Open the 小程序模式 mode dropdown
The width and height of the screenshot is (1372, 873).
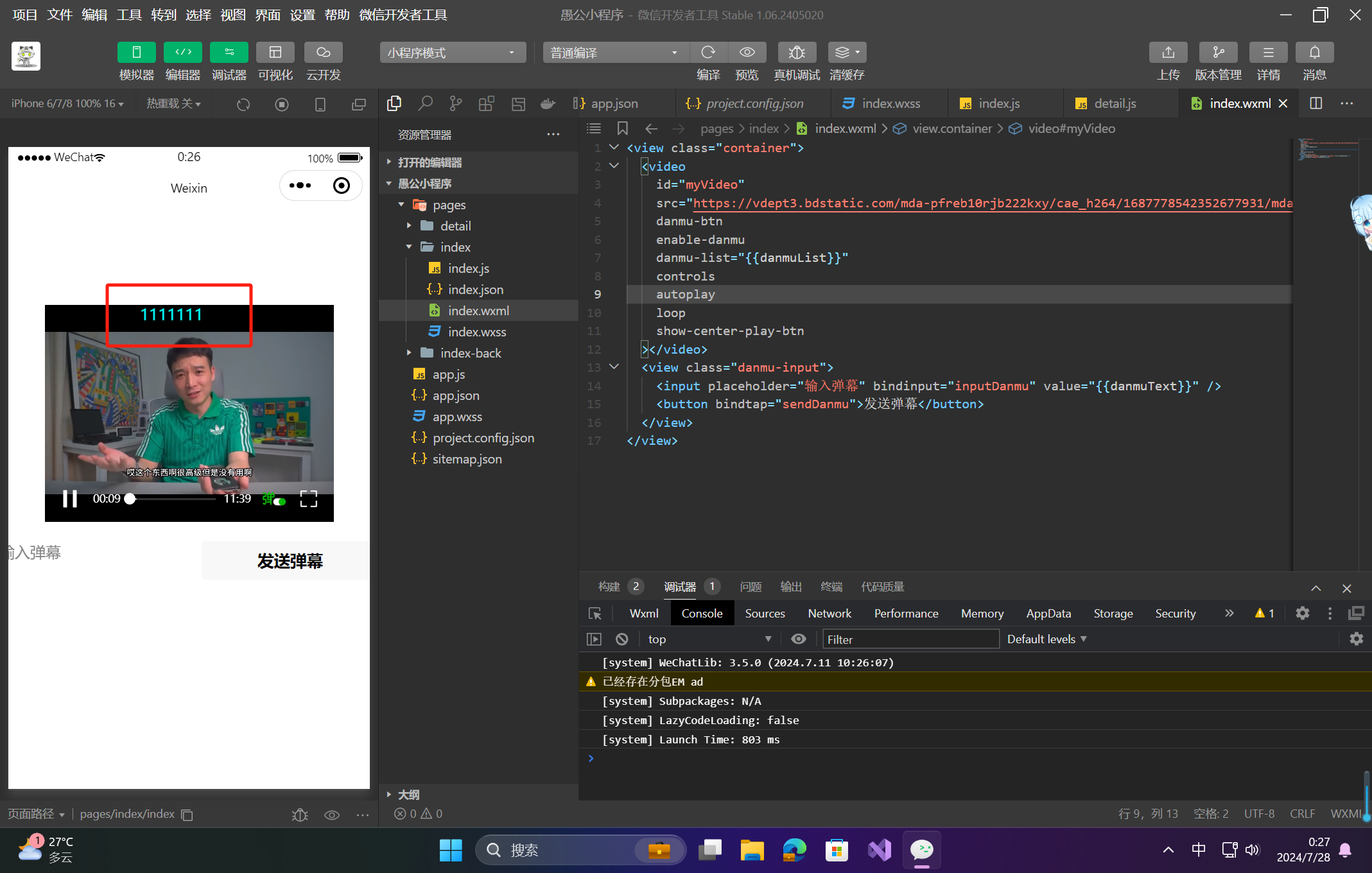[453, 53]
